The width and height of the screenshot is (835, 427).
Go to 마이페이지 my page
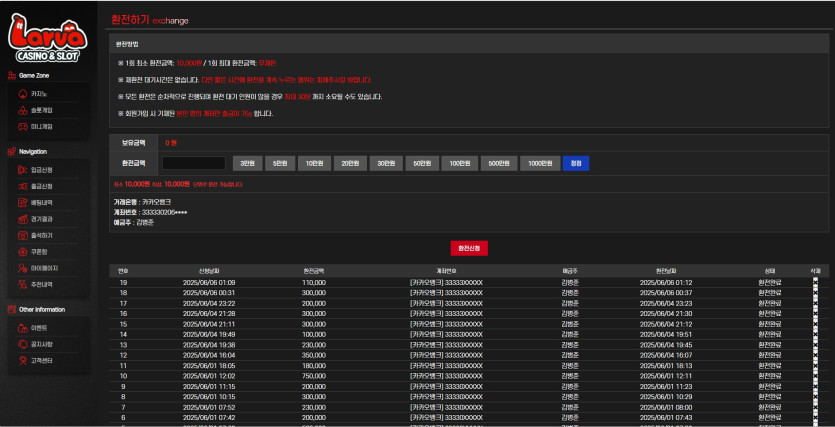pos(44,268)
